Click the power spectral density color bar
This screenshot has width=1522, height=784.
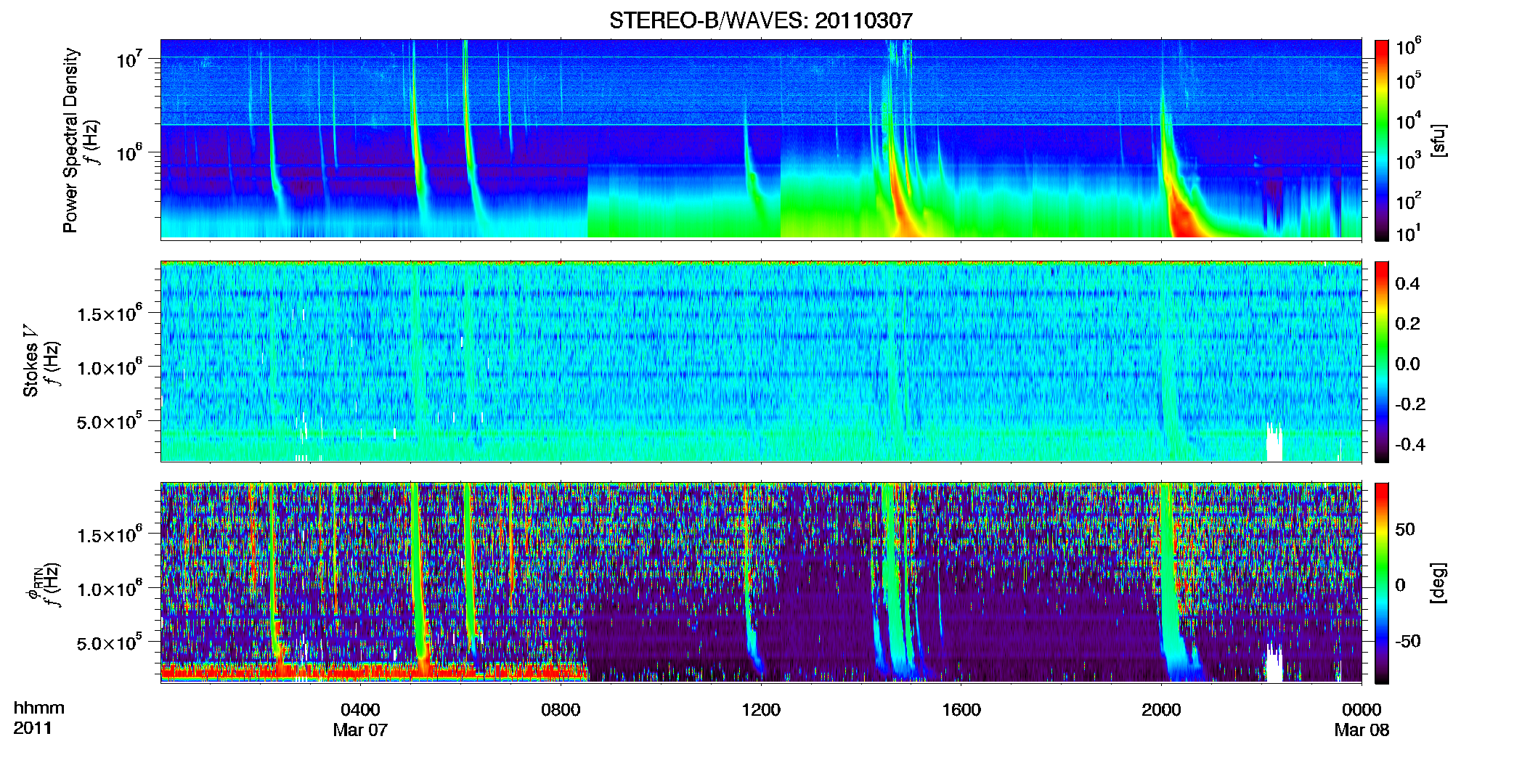tap(1381, 140)
